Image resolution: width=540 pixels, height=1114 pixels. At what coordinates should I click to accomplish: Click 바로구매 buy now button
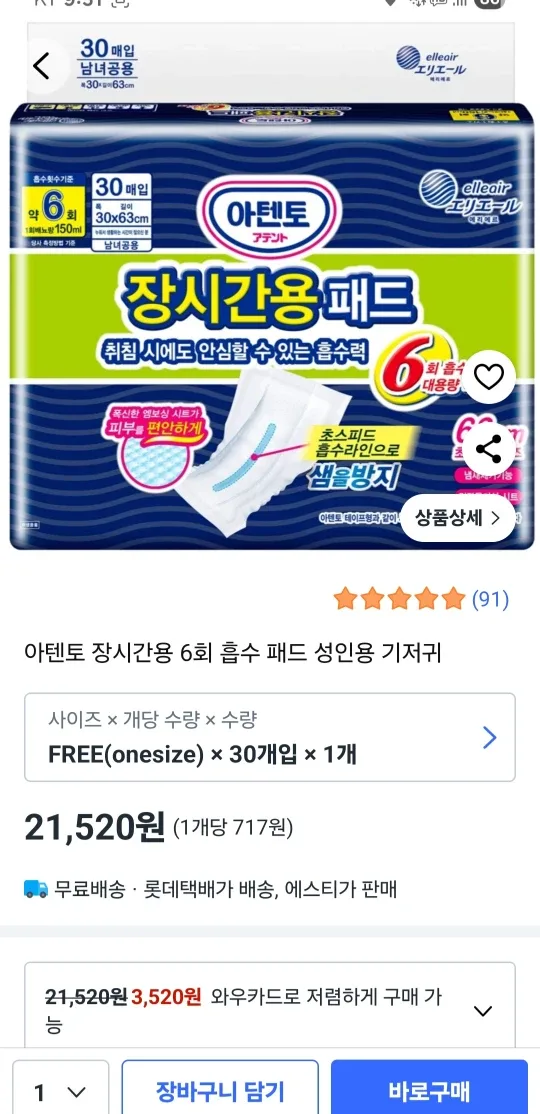click(429, 1090)
